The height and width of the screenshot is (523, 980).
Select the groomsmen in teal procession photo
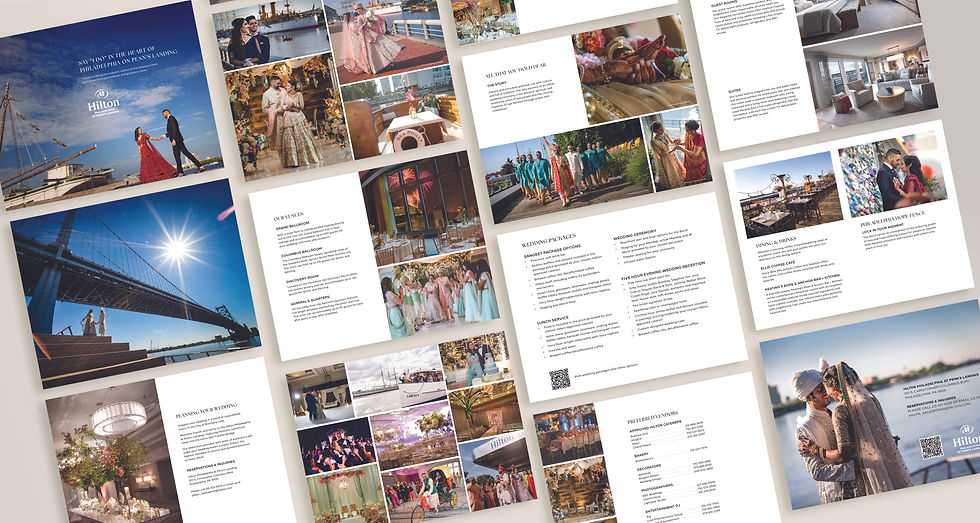point(567,171)
